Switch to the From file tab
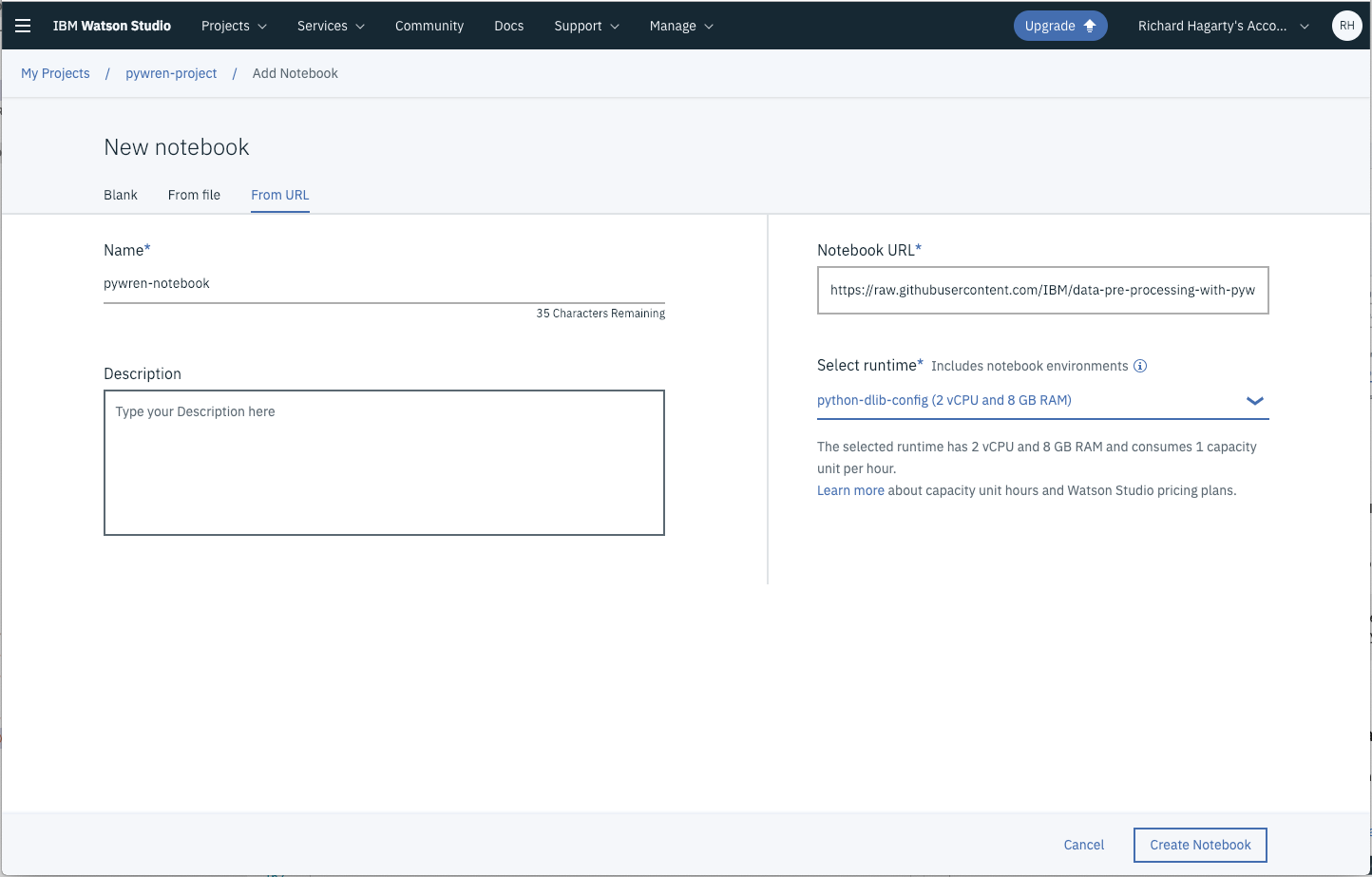This screenshot has width=1372, height=877. [x=194, y=195]
